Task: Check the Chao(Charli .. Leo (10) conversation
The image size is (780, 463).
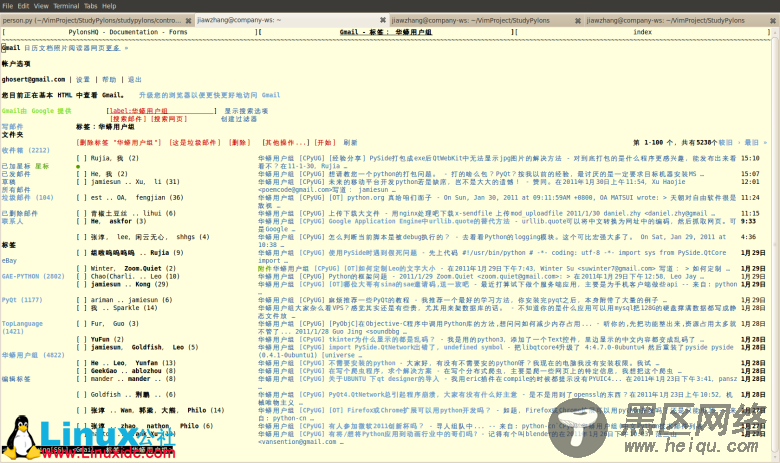Action: click(82, 277)
